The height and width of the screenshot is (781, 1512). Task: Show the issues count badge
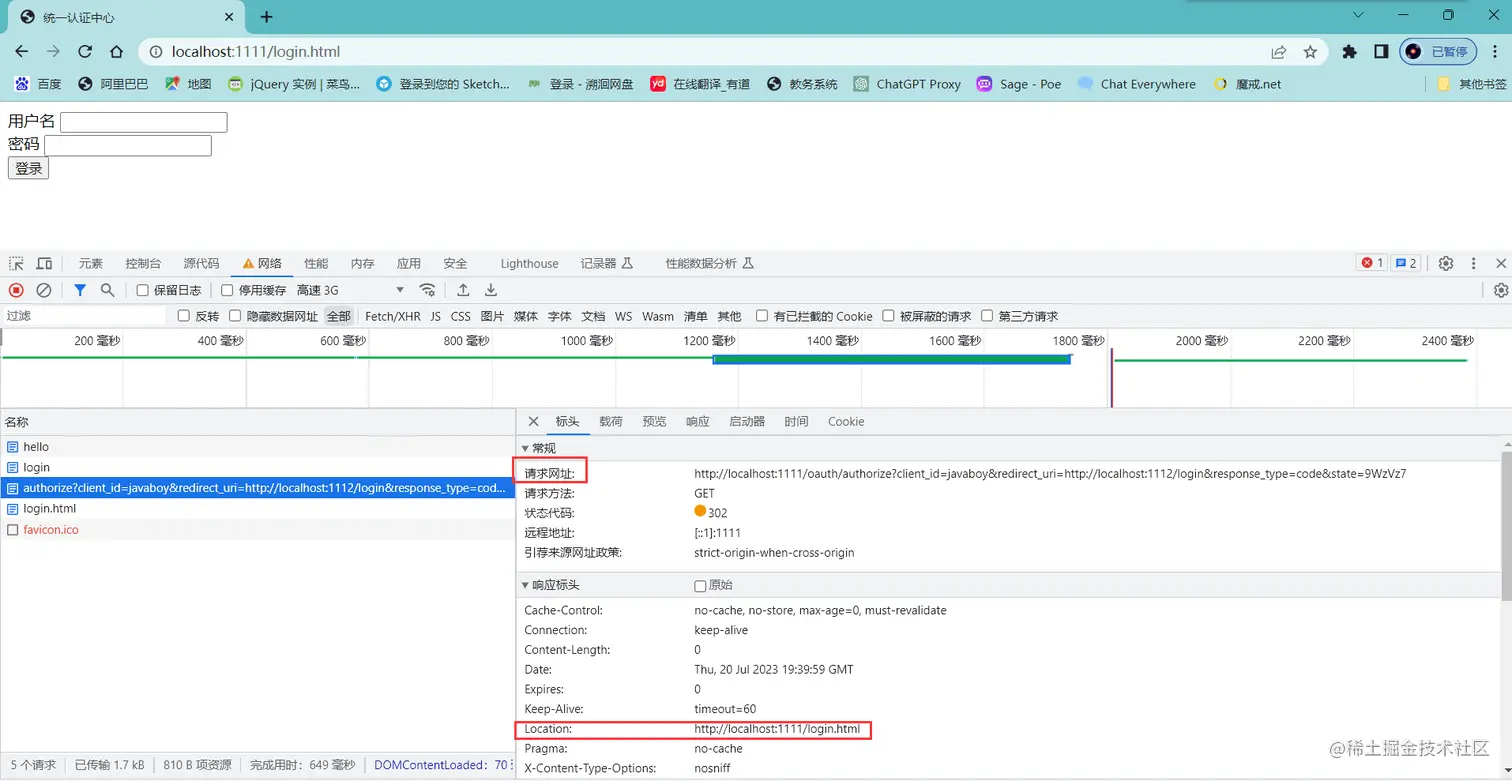click(x=1406, y=263)
